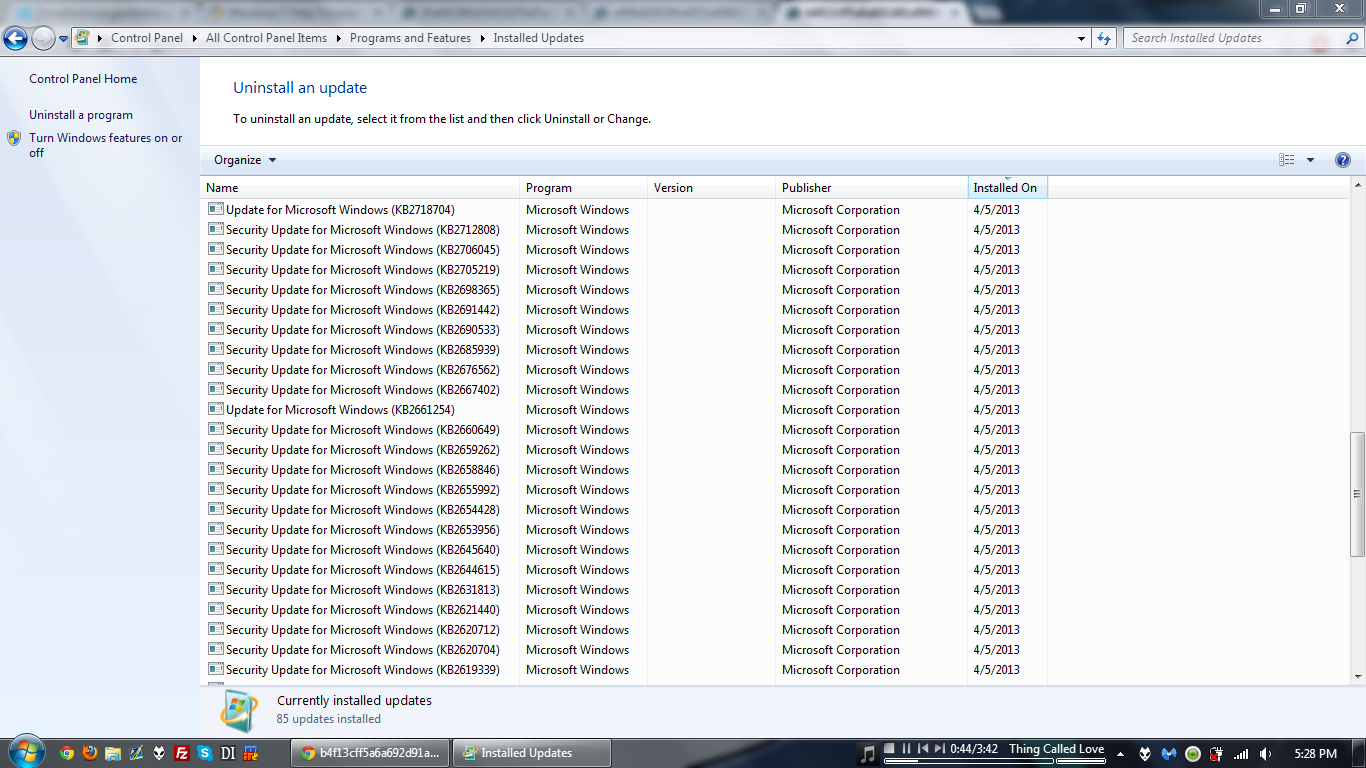Screen dimensions: 1366x768
Task: Open the Windows Start orb
Action: click(x=25, y=752)
